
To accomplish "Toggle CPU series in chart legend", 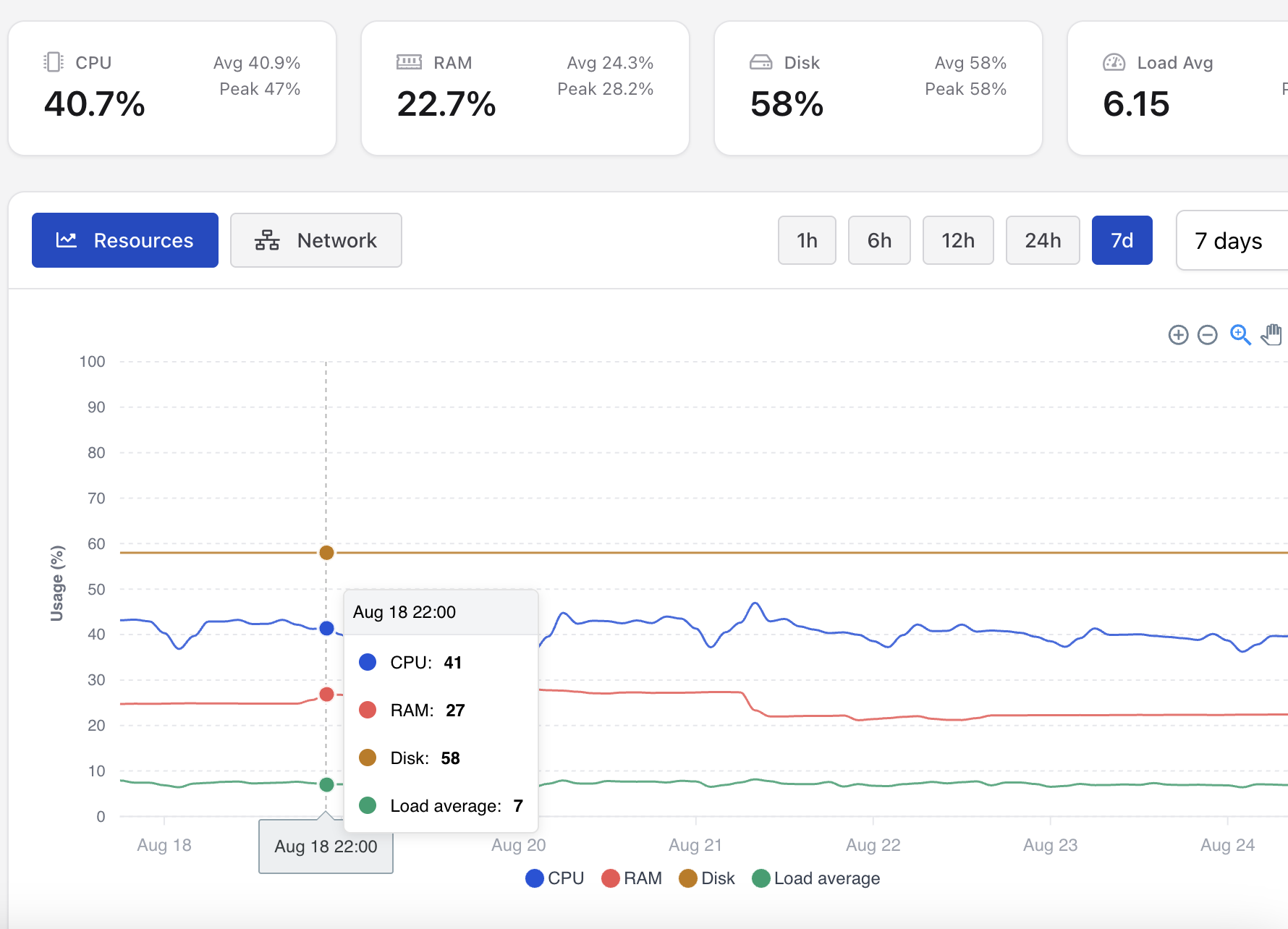I will pyautogui.click(x=555, y=878).
